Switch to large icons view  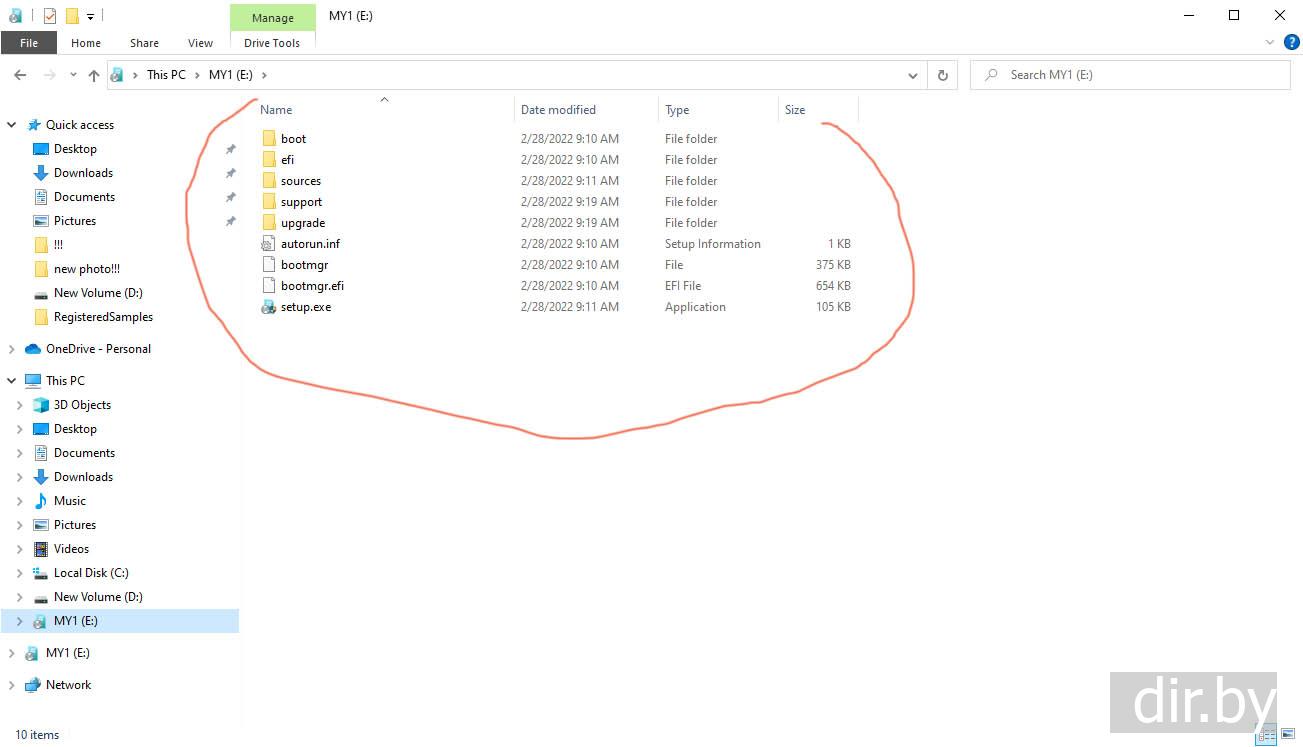[x=1287, y=735]
